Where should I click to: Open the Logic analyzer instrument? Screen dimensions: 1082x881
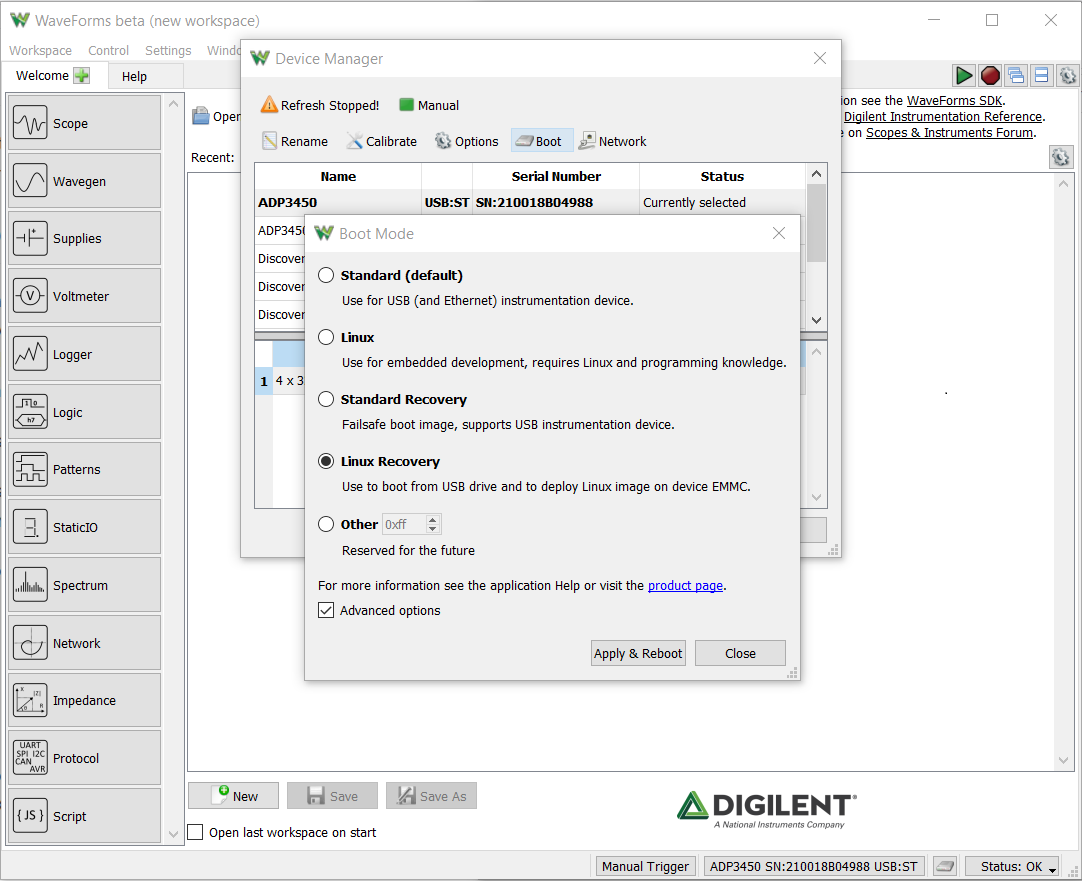(x=84, y=413)
